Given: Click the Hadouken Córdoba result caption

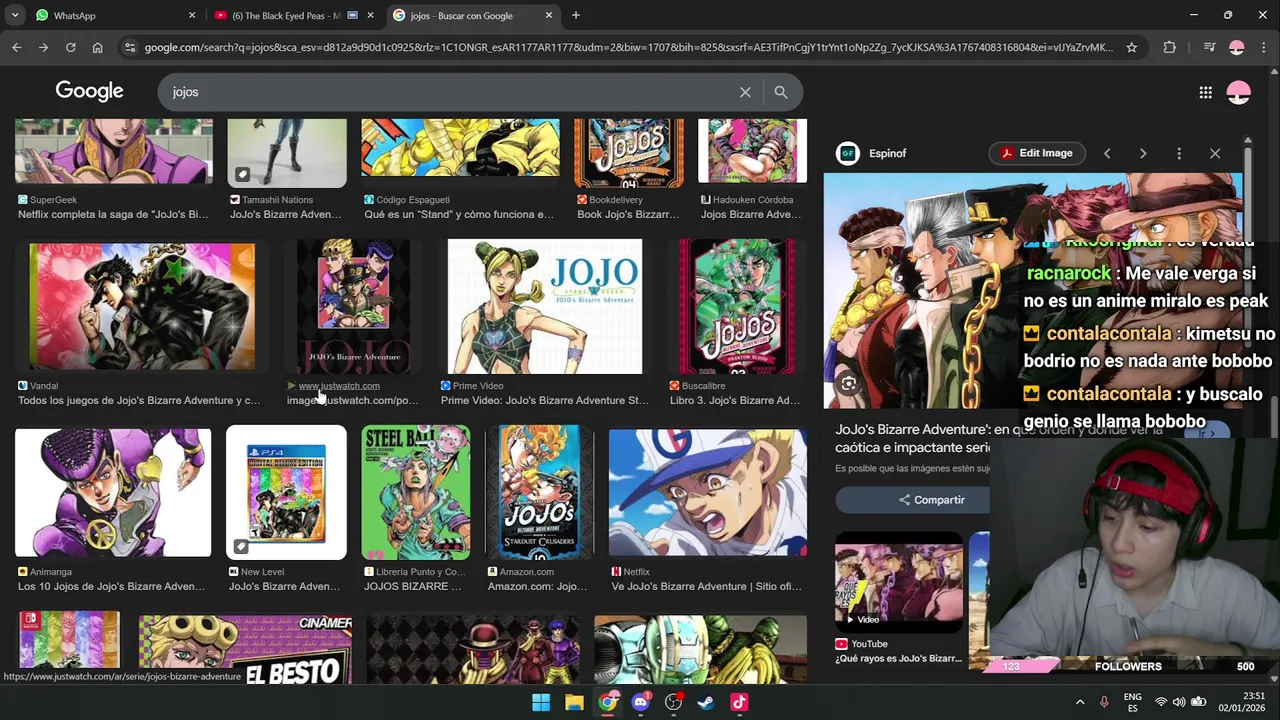Looking at the screenshot, I should click(751, 214).
